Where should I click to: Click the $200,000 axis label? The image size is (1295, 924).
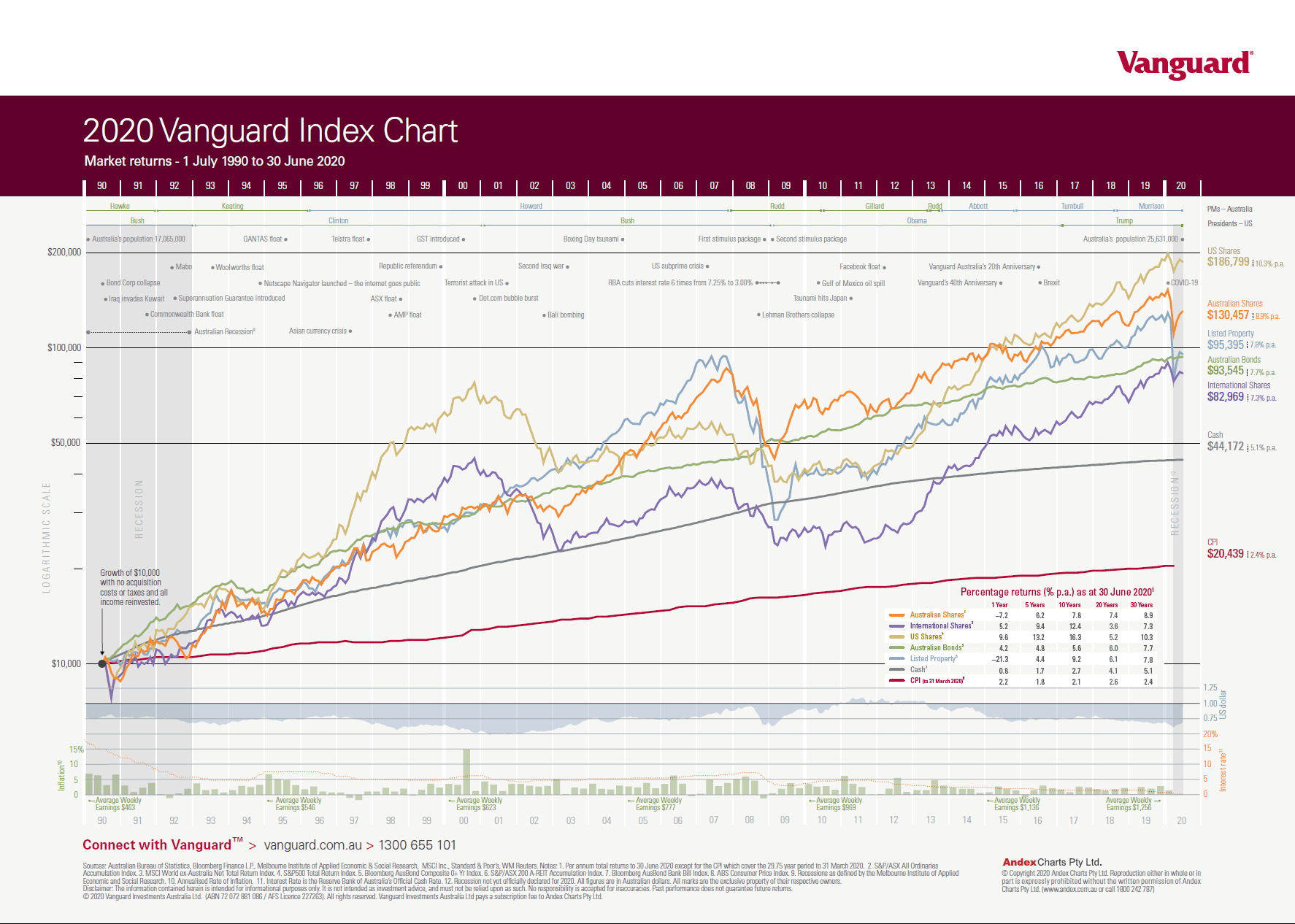pyautogui.click(x=64, y=252)
